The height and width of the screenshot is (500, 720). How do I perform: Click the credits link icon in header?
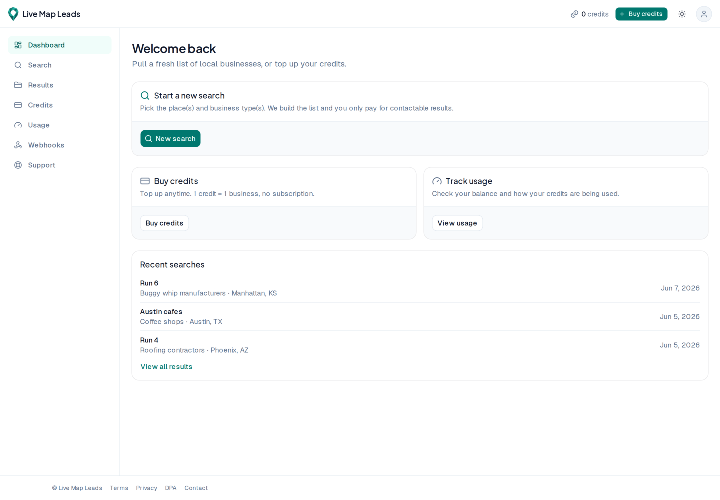pyautogui.click(x=574, y=14)
